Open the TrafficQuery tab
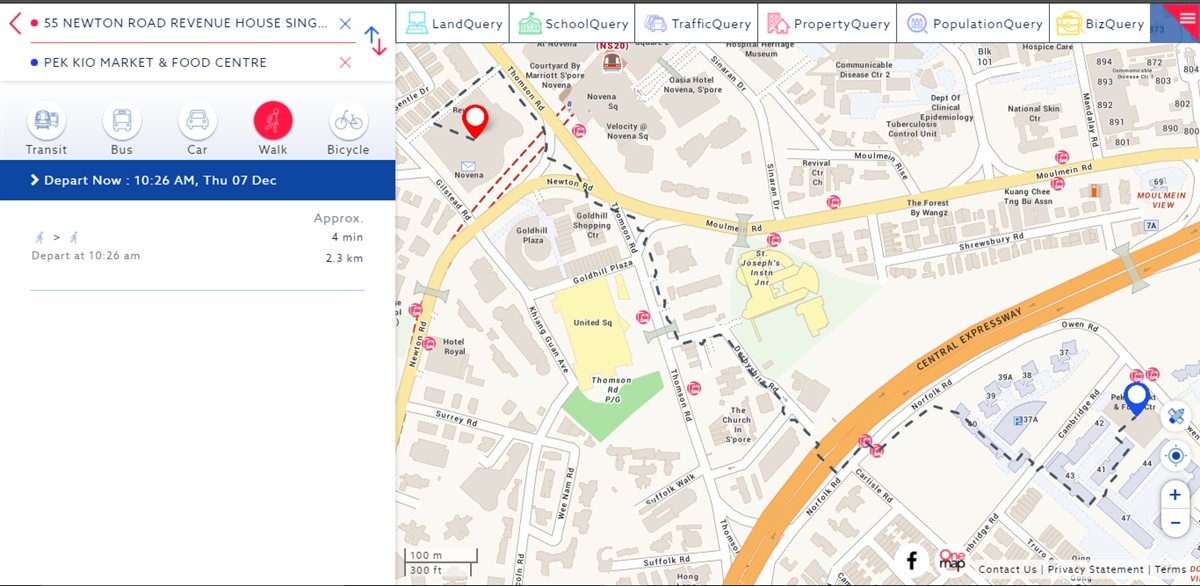The image size is (1200, 586). click(x=697, y=23)
